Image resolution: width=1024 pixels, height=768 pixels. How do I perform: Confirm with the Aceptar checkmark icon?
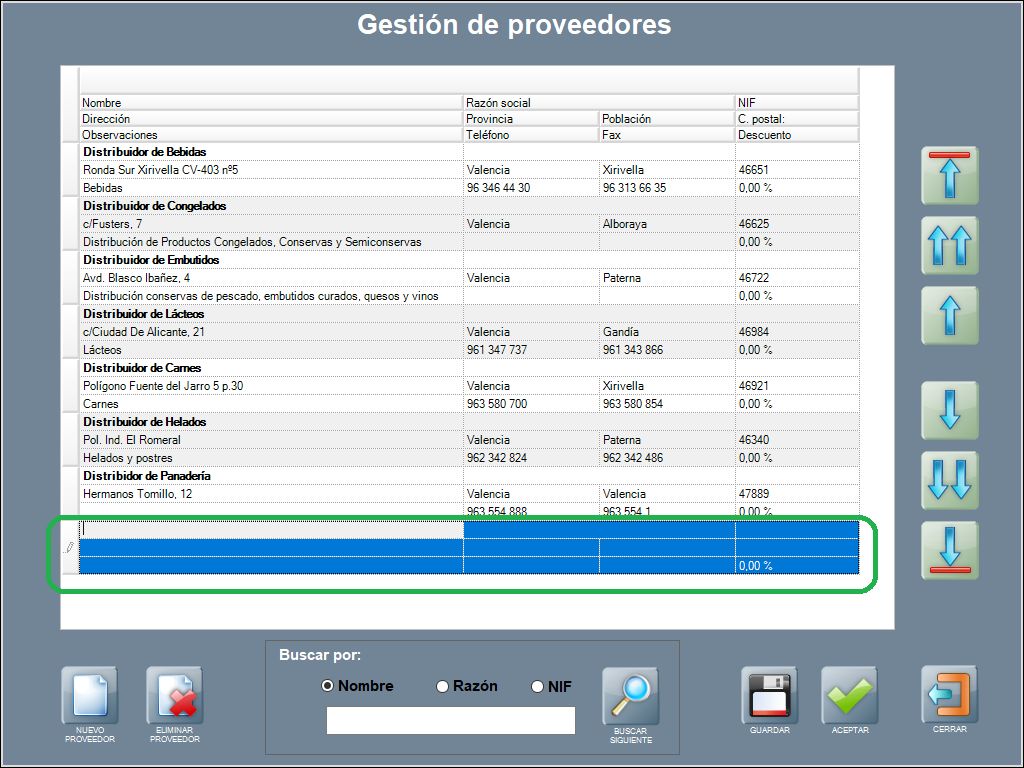tap(849, 696)
